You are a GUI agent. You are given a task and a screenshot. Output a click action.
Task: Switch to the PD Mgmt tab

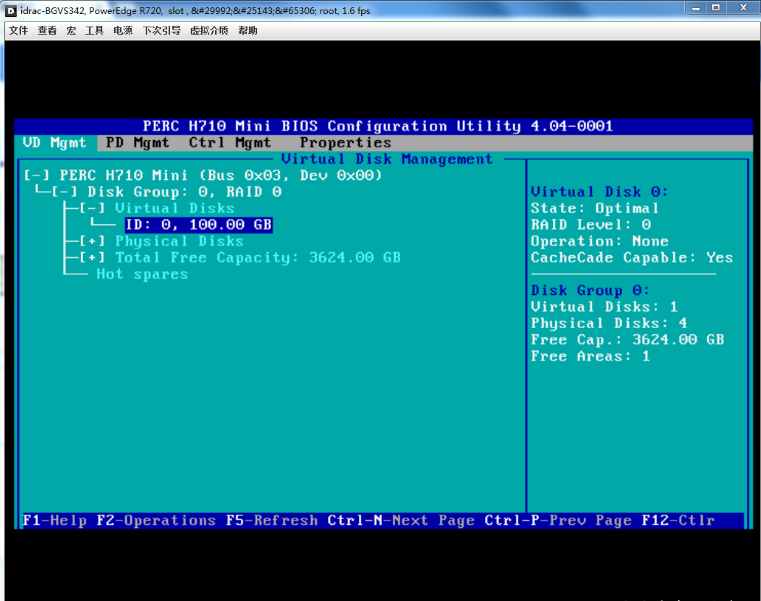click(x=137, y=143)
